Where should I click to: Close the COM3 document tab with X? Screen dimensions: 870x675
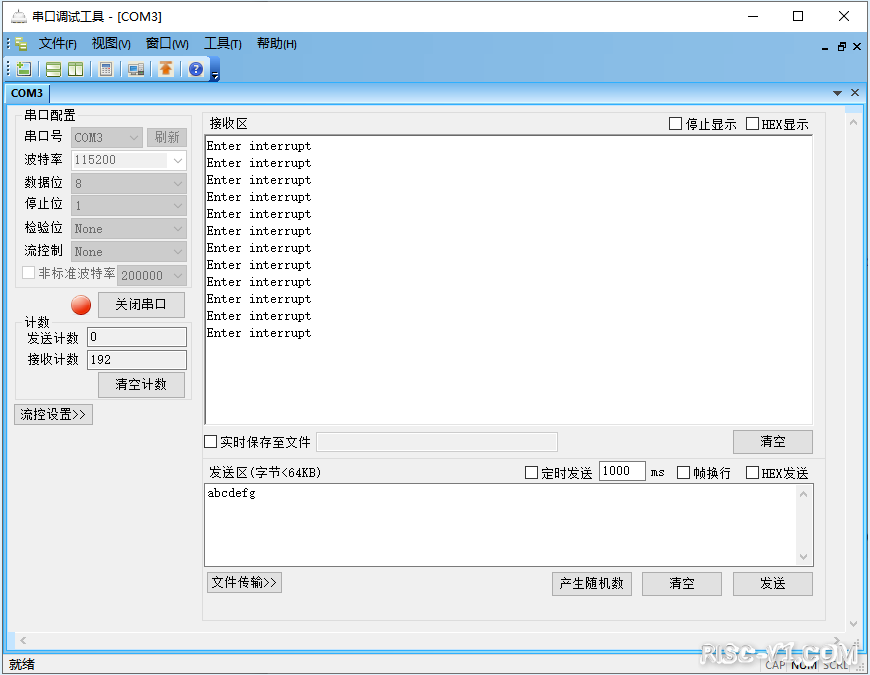855,93
